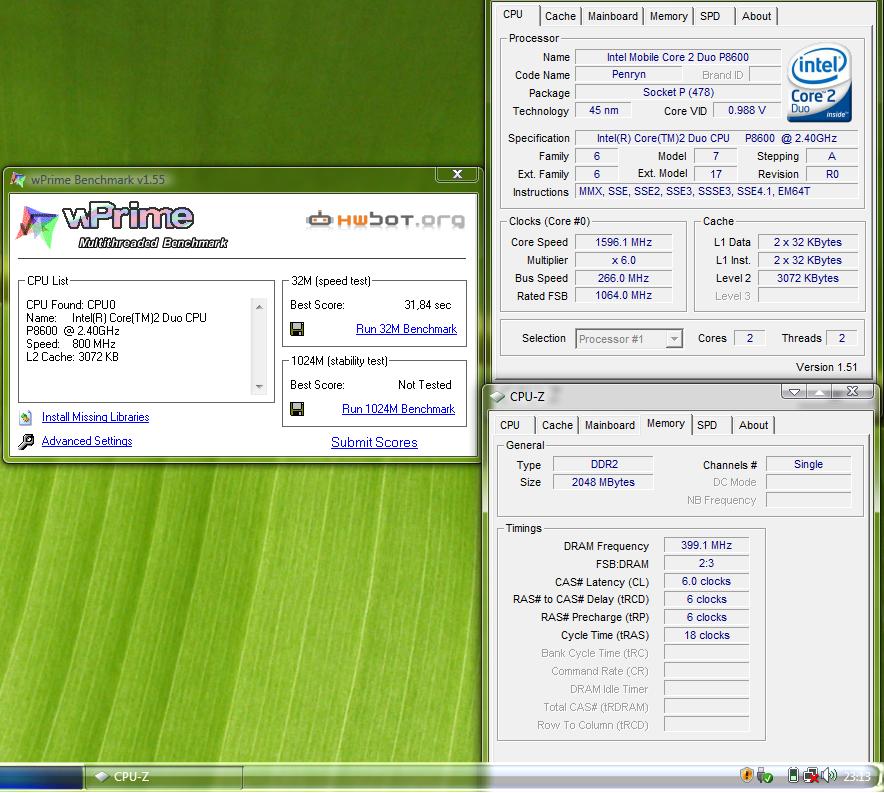The width and height of the screenshot is (884, 793).
Task: Open SPD tab in lower CPU-Z window
Action: pyautogui.click(x=707, y=425)
